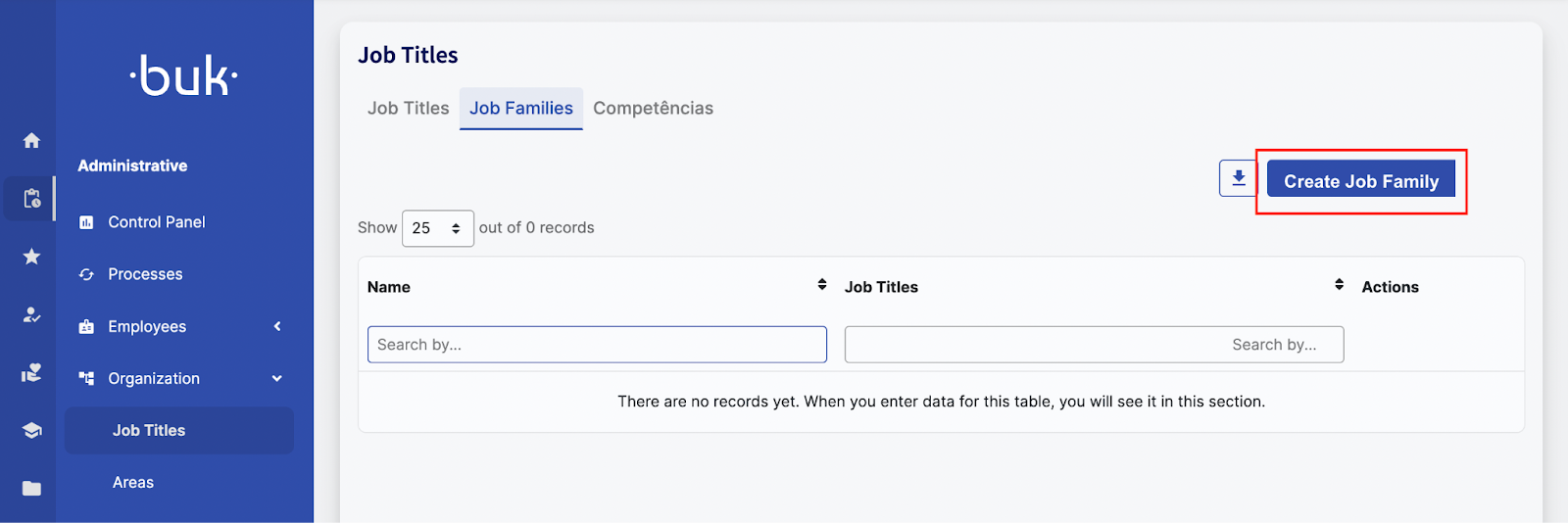Click the graduation cap icon
The height and width of the screenshot is (523, 1568).
[x=31, y=430]
